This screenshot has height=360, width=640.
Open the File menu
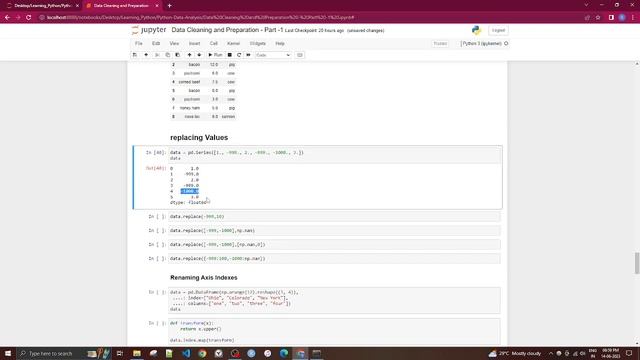click(139, 43)
